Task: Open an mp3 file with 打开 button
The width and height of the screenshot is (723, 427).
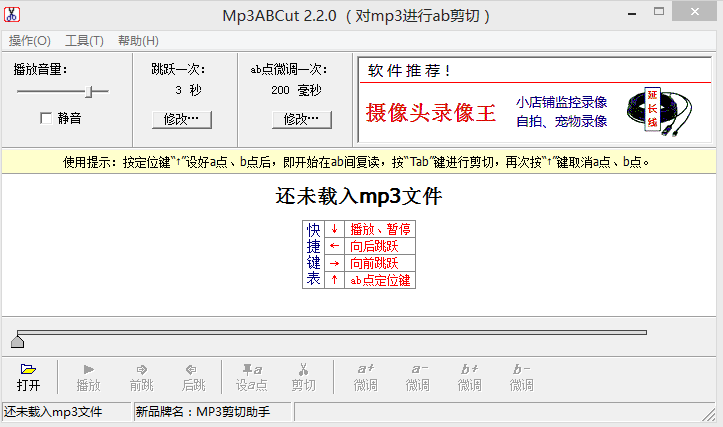Action: 29,377
